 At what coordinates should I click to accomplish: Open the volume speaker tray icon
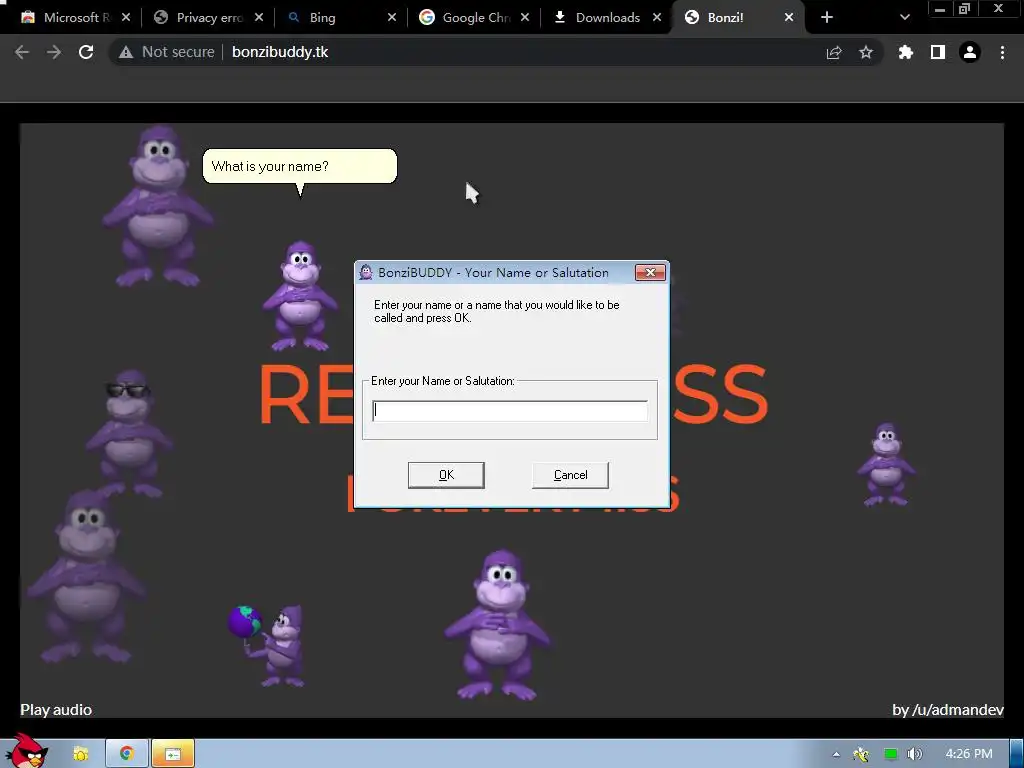pyautogui.click(x=915, y=754)
